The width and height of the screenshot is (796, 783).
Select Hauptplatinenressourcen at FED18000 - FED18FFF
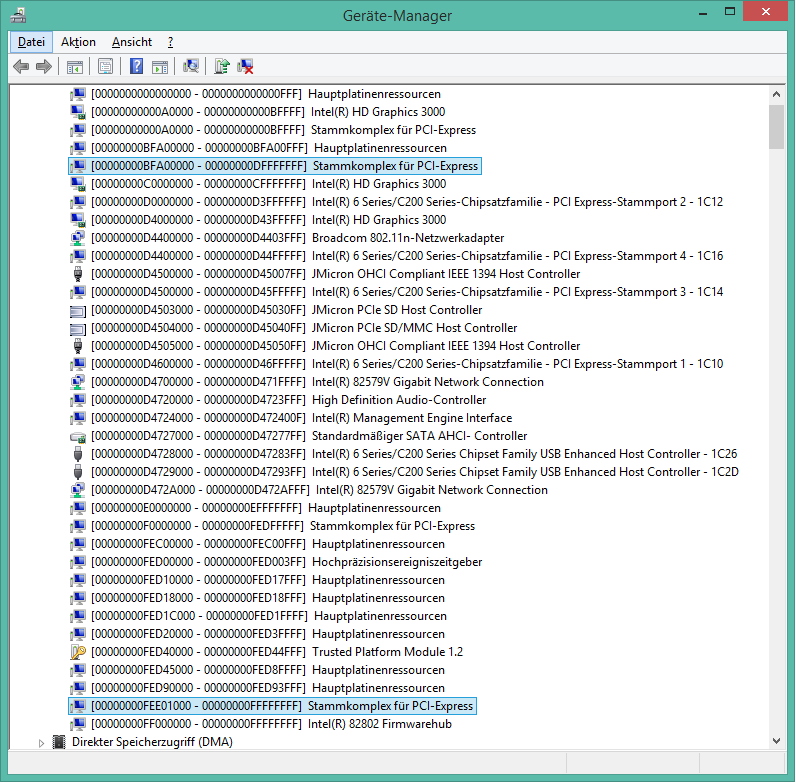pyautogui.click(x=268, y=598)
